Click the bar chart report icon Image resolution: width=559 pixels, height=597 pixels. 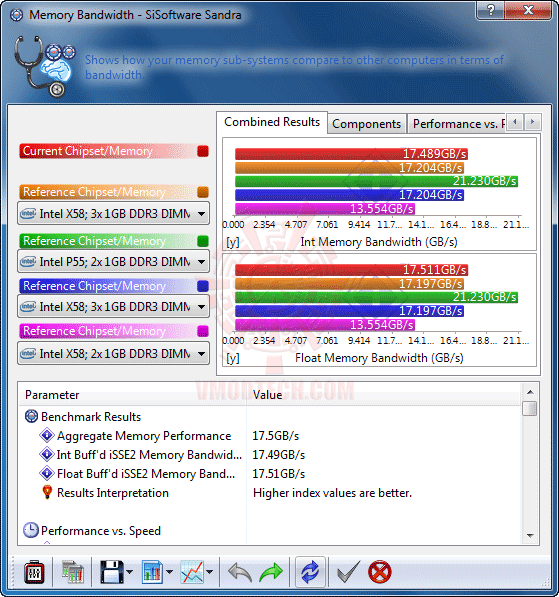coord(152,572)
